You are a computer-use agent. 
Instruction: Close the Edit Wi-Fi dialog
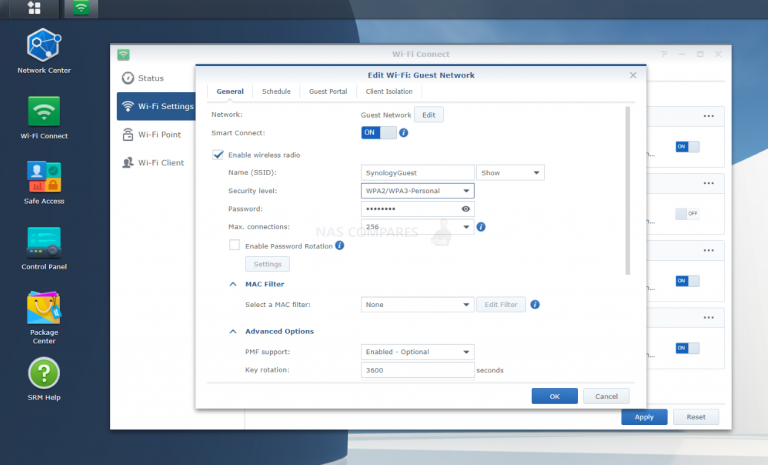click(x=633, y=75)
